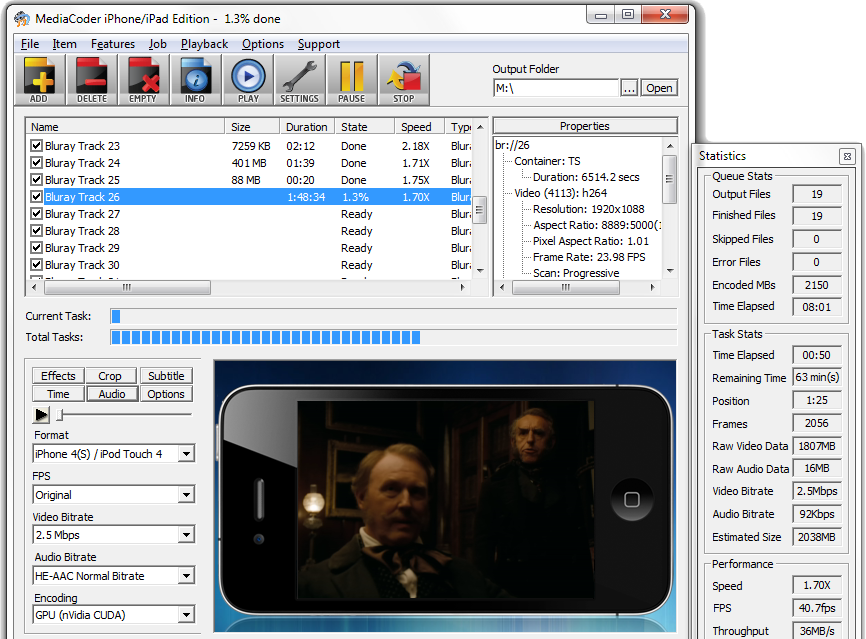Open the Support menu
The image size is (866, 639).
click(x=319, y=44)
